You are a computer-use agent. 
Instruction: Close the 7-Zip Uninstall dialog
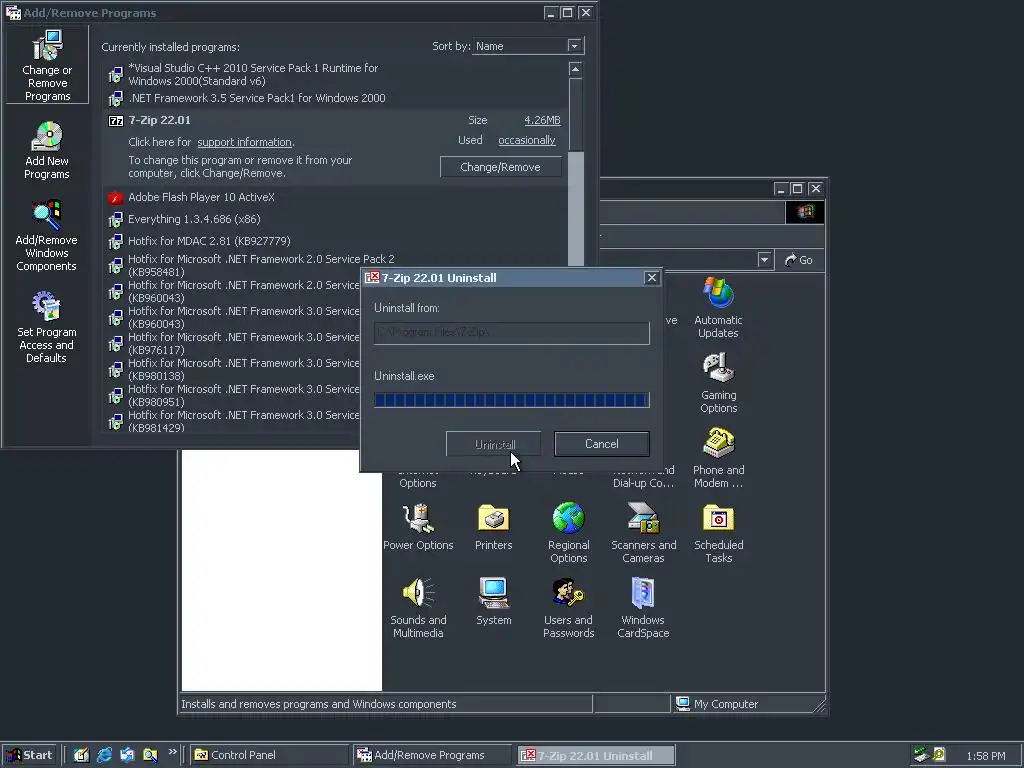651,278
